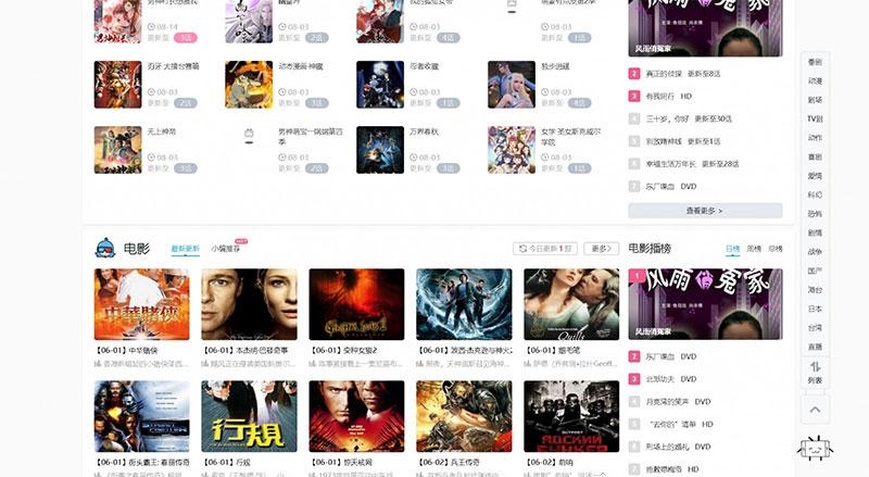This screenshot has height=477, width=869.
Task: Expand the list with 查看更多 >
Action: pos(705,211)
